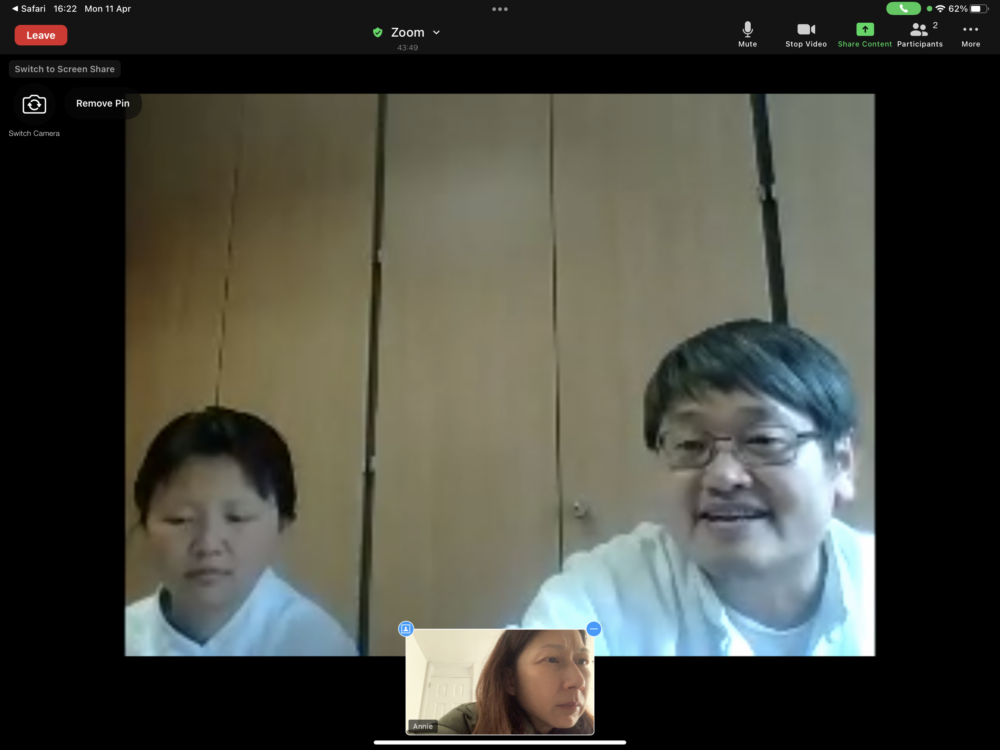Hide self-view with the blue minus icon
This screenshot has width=1000, height=750.
click(593, 629)
